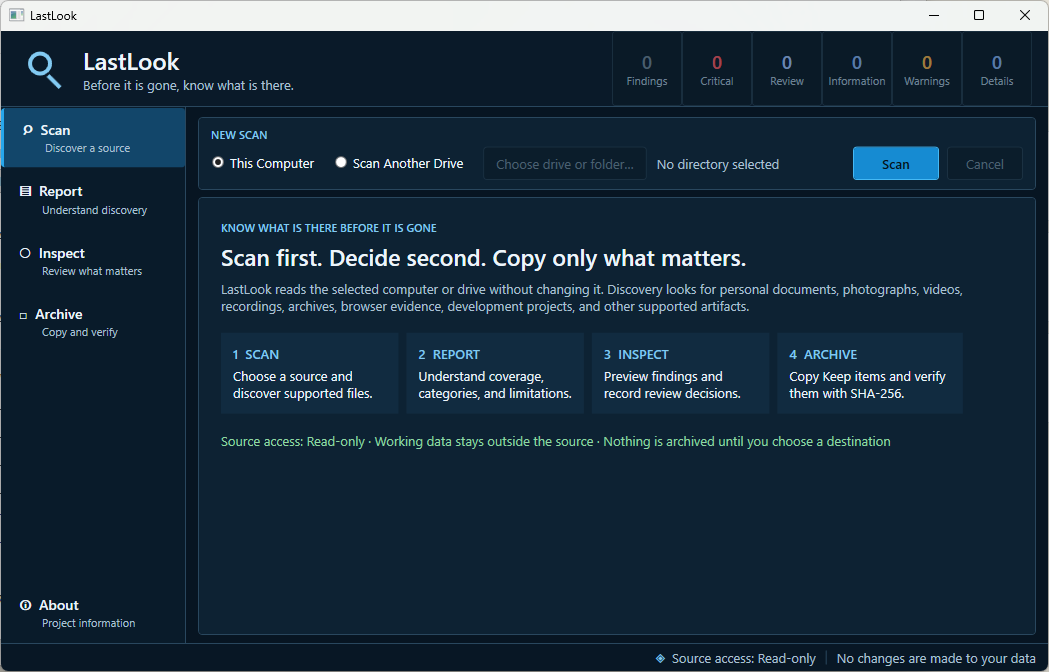
Task: Switch to the Report section
Action: coord(94,199)
